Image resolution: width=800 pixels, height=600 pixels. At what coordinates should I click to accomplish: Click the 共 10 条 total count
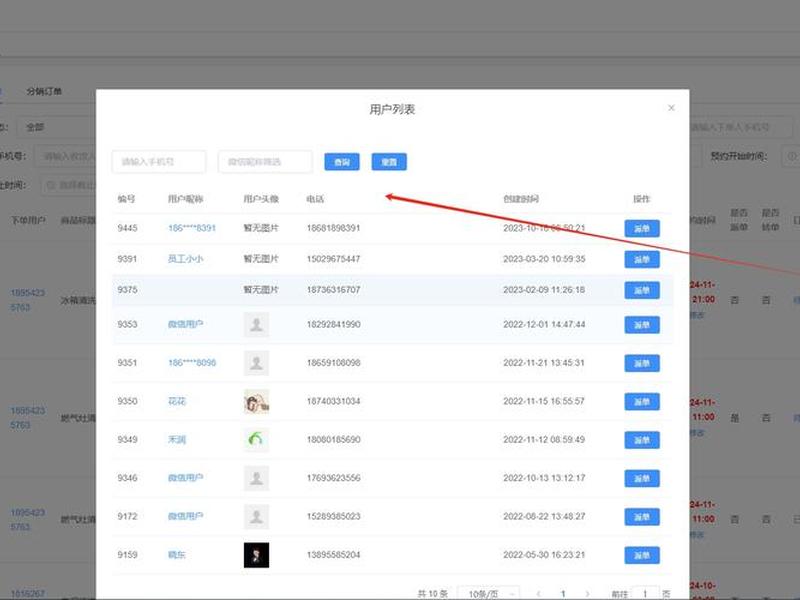click(x=433, y=594)
